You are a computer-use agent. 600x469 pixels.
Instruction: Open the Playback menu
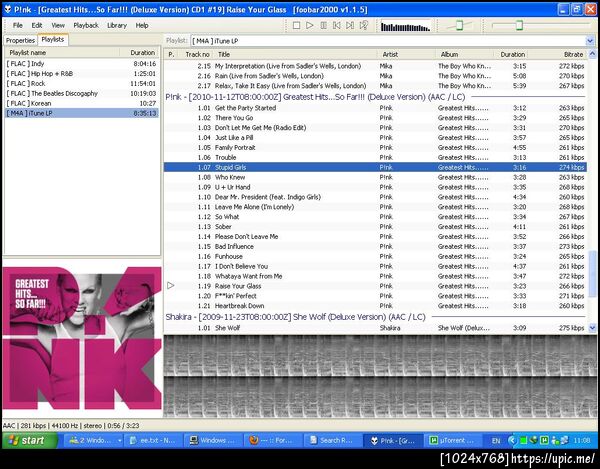(x=86, y=25)
